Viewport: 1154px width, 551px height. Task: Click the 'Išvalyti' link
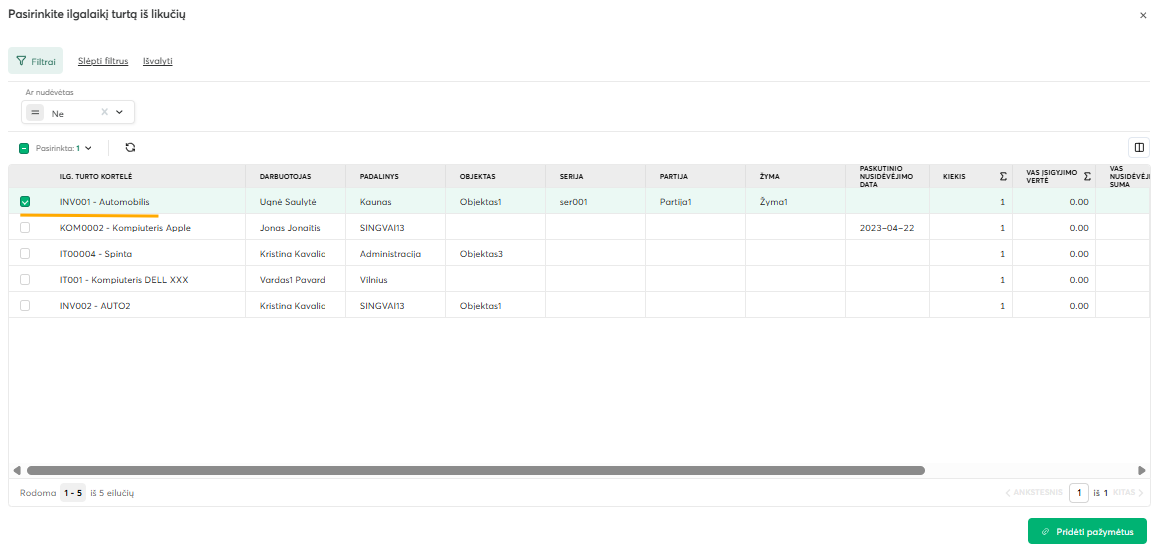(x=158, y=61)
